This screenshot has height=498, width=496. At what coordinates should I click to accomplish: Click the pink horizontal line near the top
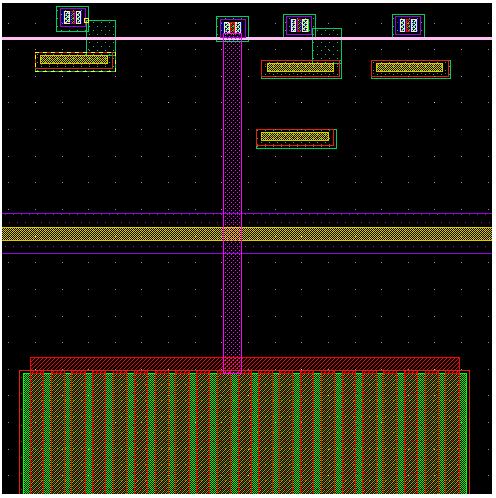247,39
